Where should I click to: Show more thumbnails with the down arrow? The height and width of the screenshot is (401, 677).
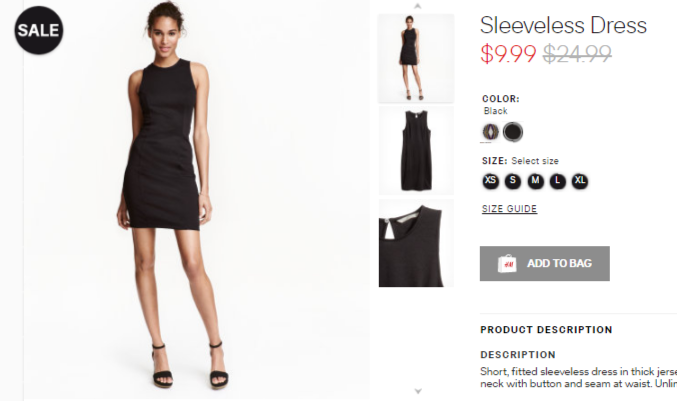418,391
